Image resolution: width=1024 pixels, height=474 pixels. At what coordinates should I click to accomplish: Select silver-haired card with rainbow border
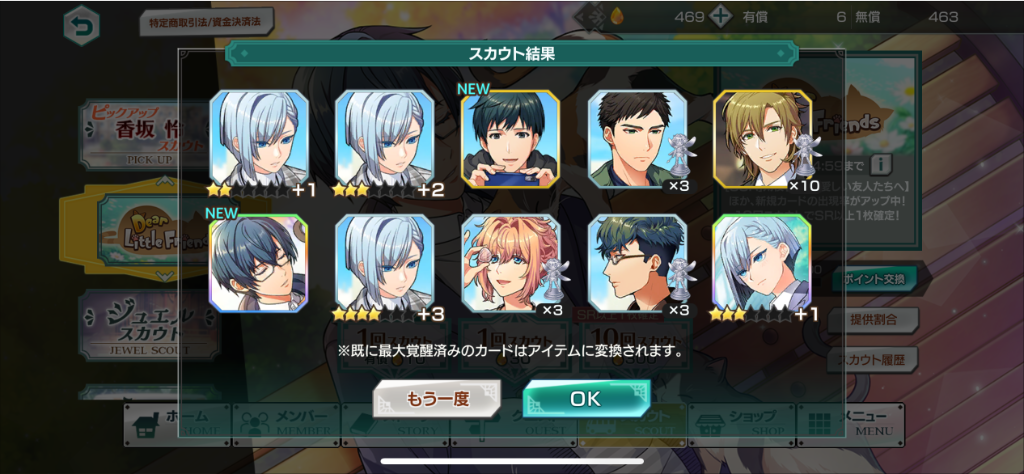point(761,263)
